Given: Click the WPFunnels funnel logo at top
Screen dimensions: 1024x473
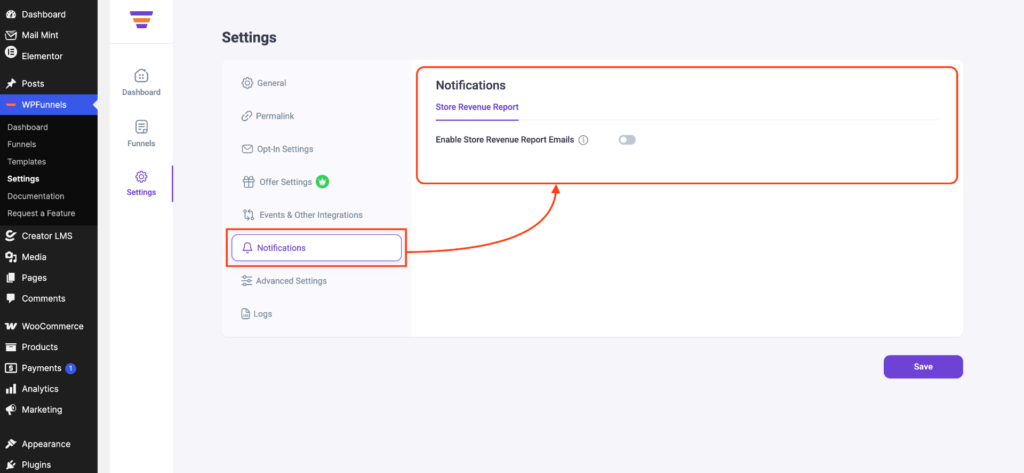Looking at the screenshot, I should click(142, 19).
